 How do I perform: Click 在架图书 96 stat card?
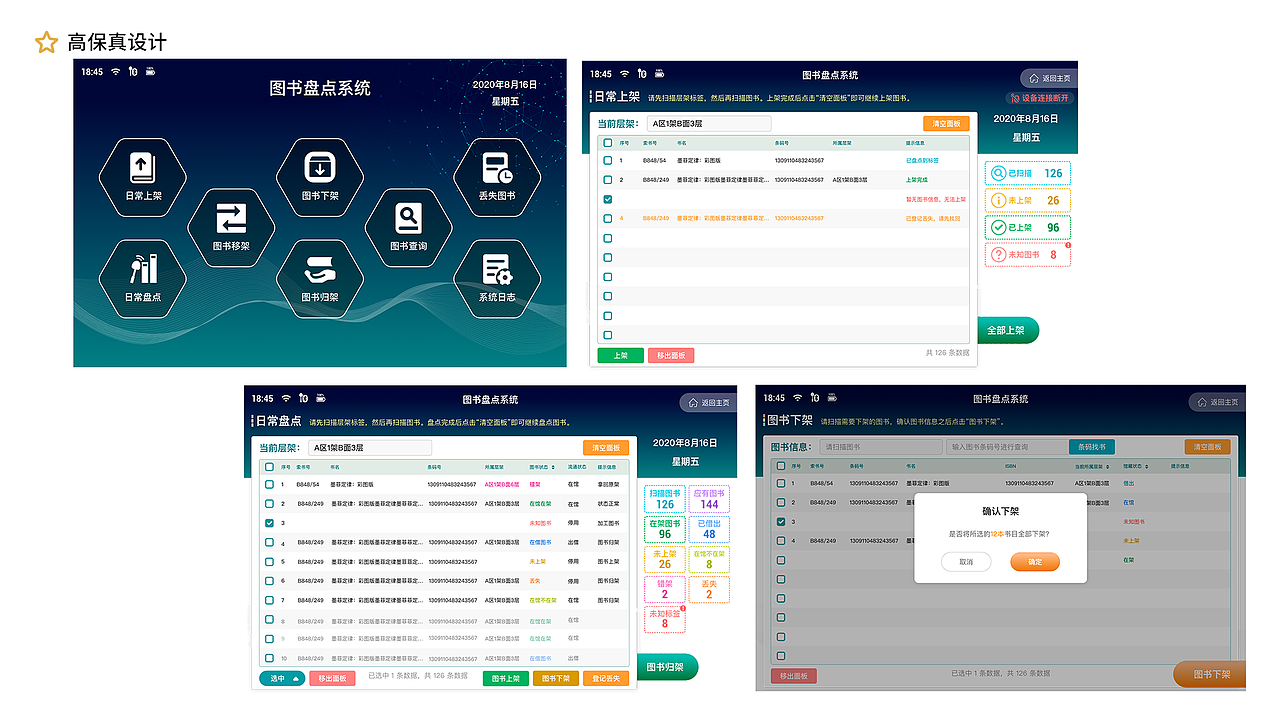tap(665, 529)
